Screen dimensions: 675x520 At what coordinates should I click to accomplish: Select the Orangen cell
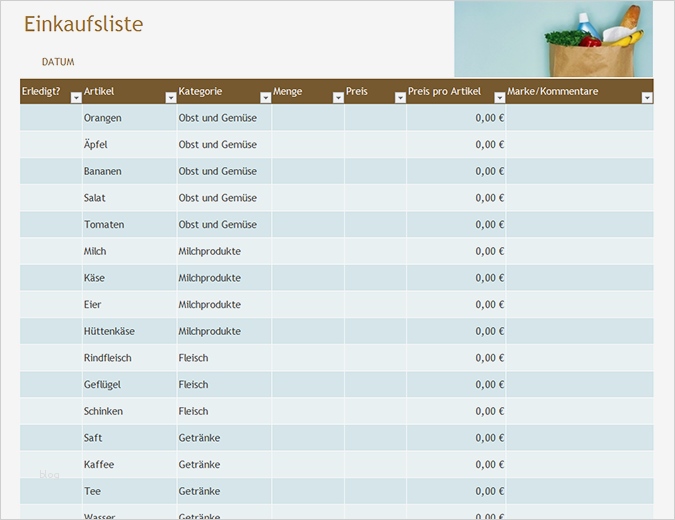(x=129, y=118)
